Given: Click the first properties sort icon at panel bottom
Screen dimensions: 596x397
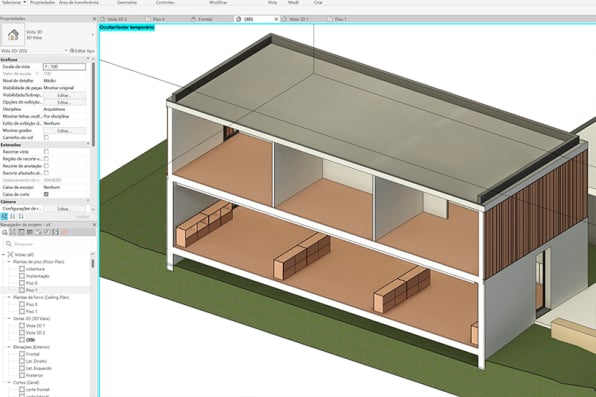Looking at the screenshot, I should click(4, 216).
